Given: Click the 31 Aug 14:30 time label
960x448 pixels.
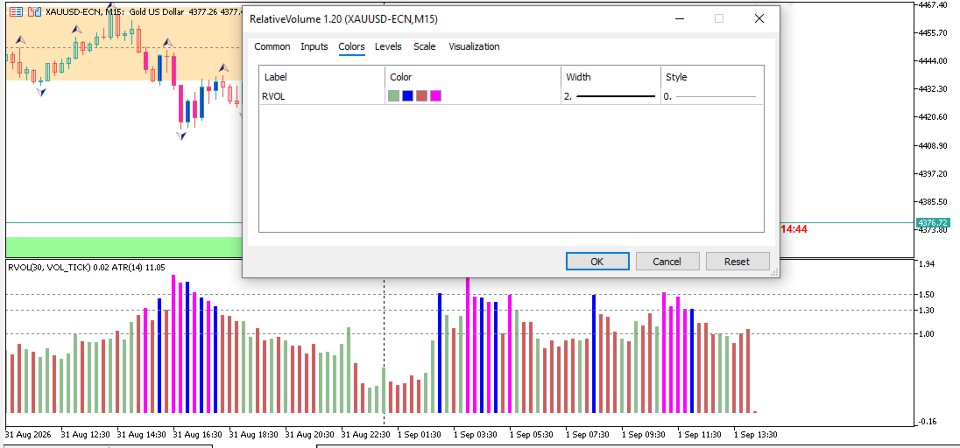Looking at the screenshot, I should pos(142,435).
